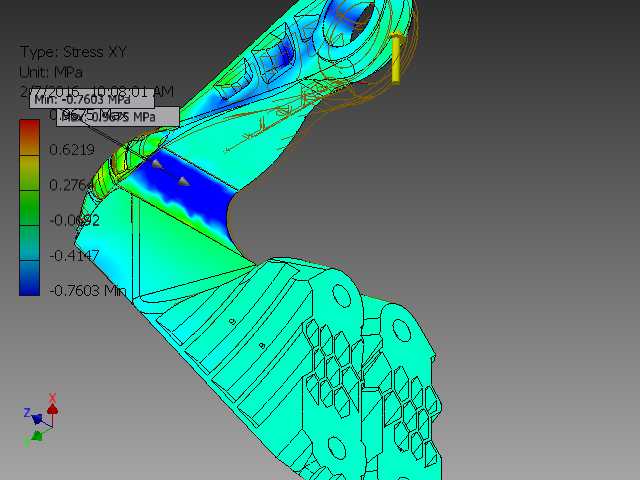
Task: Click the yellow force arrow on the model
Action: [396, 58]
